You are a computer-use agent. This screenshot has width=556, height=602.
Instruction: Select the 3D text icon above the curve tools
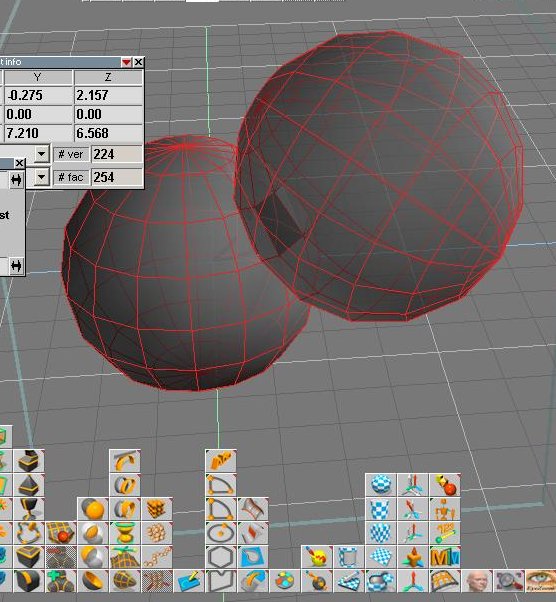click(x=221, y=461)
